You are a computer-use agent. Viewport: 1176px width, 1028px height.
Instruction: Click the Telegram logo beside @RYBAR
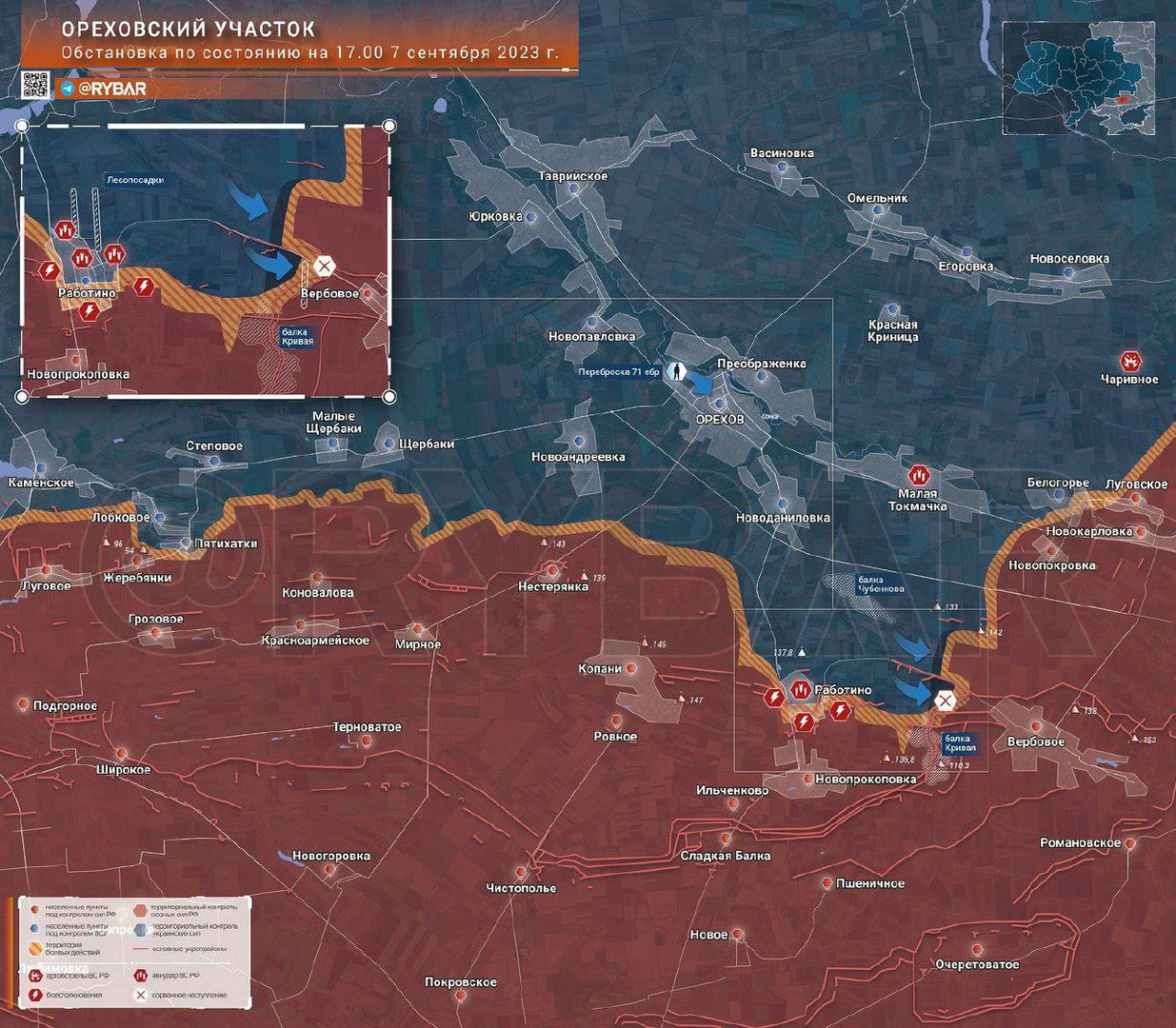68,89
